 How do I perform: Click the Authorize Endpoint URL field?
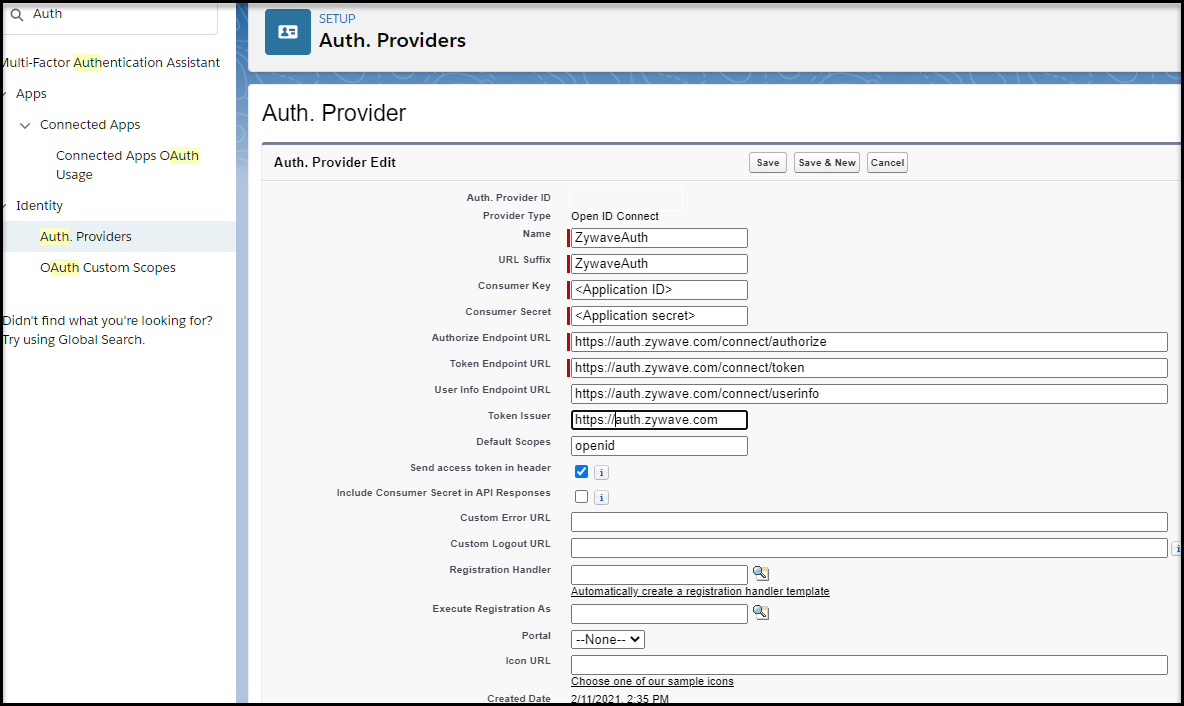click(x=869, y=342)
